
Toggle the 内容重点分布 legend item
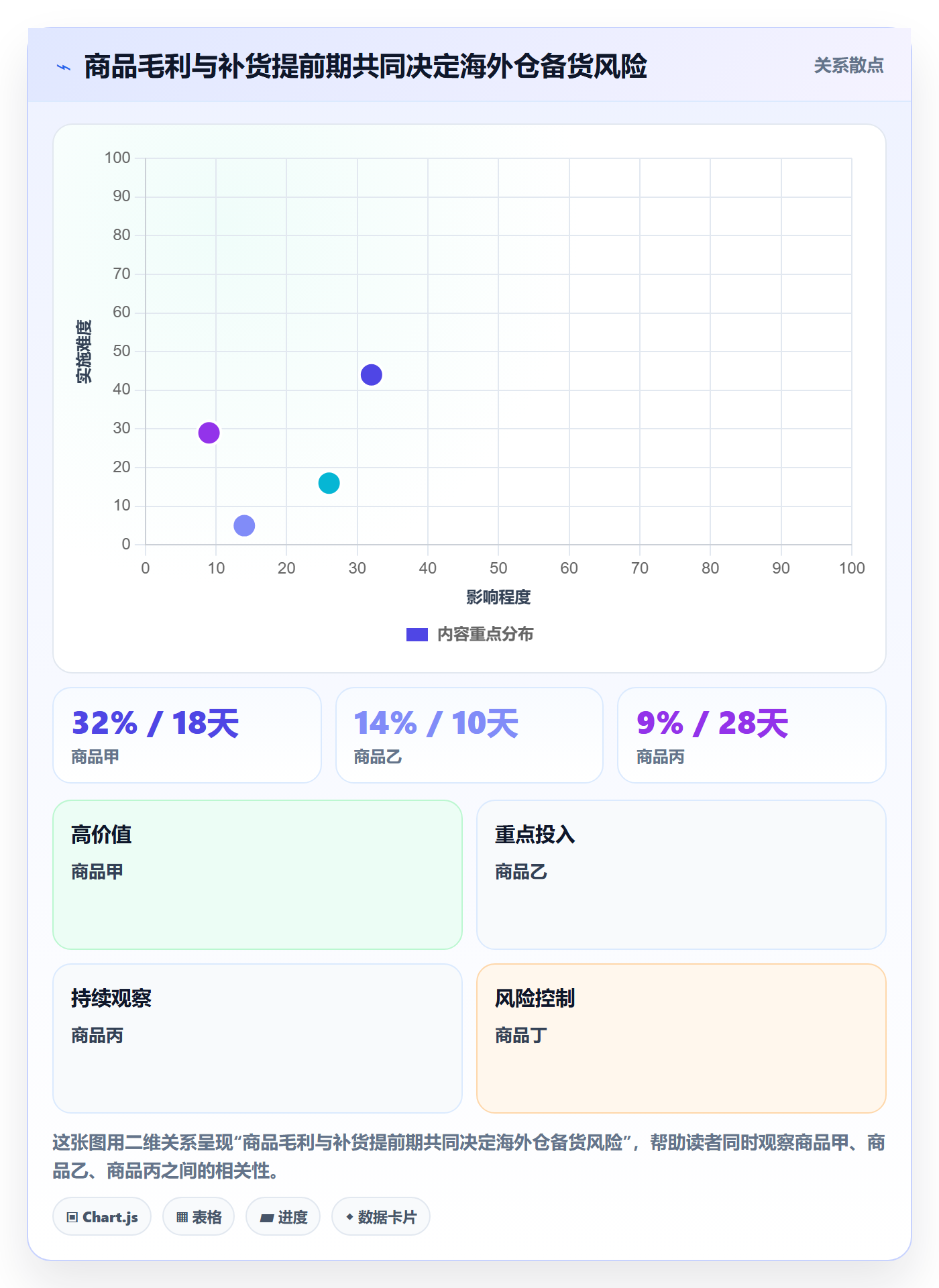coord(469,634)
